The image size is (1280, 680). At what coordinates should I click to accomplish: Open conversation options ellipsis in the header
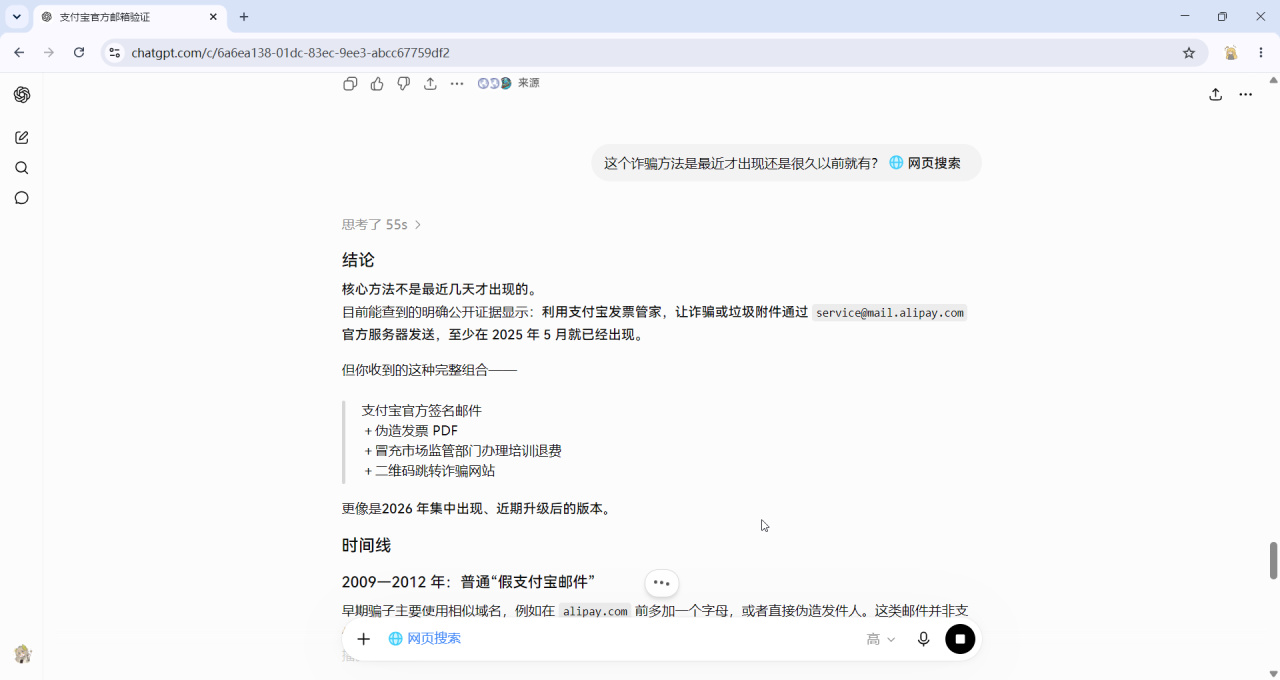point(1246,95)
